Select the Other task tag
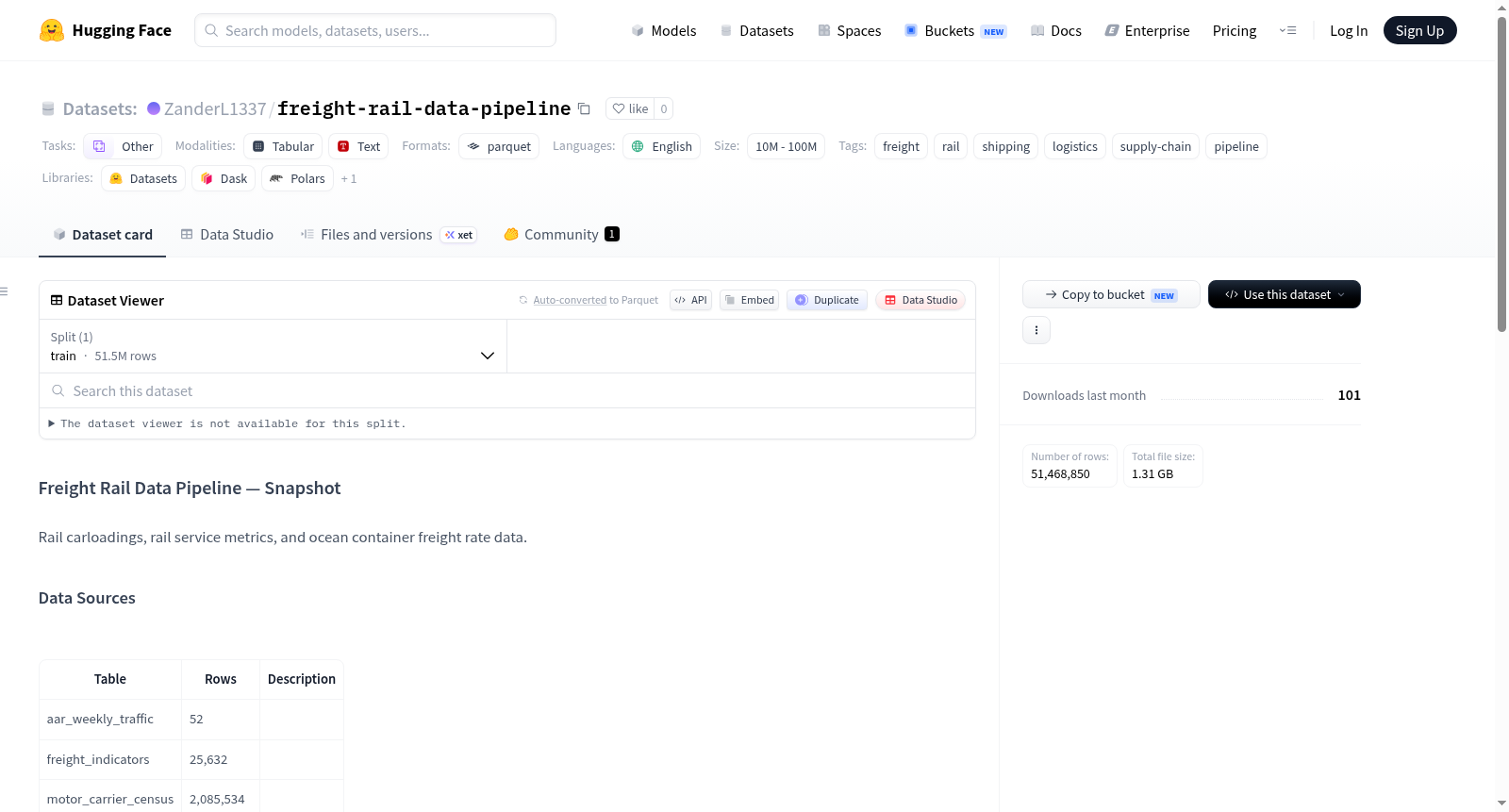The height and width of the screenshot is (812, 1509). pyautogui.click(x=123, y=146)
